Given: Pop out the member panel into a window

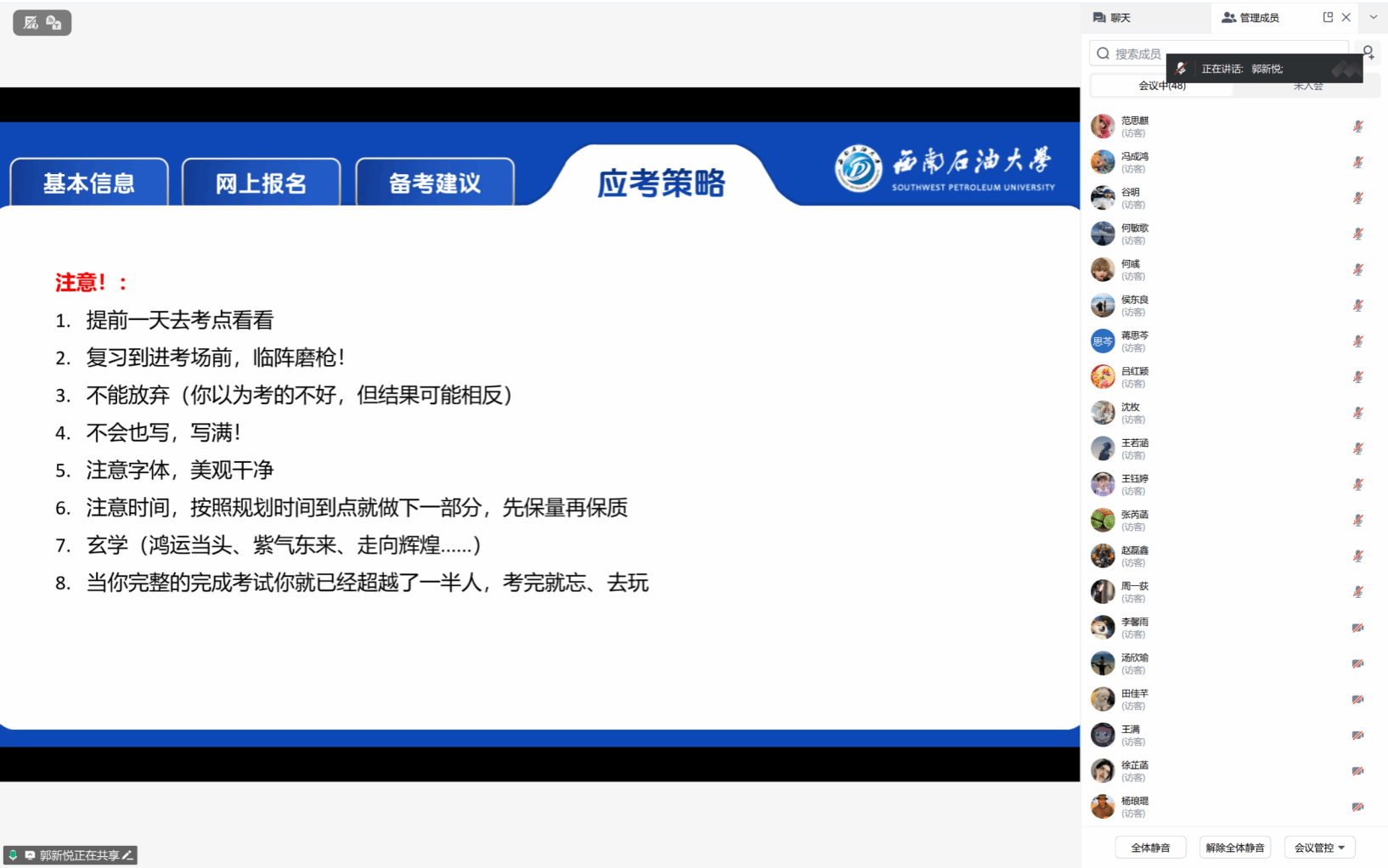Looking at the screenshot, I should [1328, 17].
